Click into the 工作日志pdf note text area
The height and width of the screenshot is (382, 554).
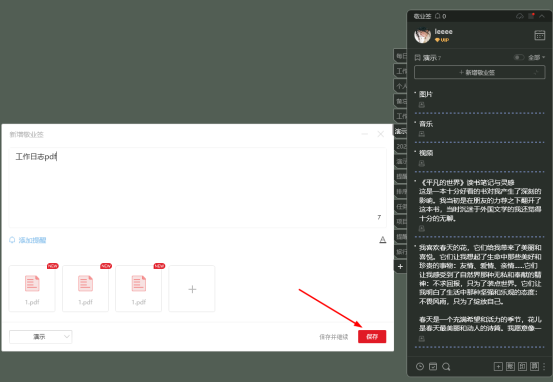198,187
